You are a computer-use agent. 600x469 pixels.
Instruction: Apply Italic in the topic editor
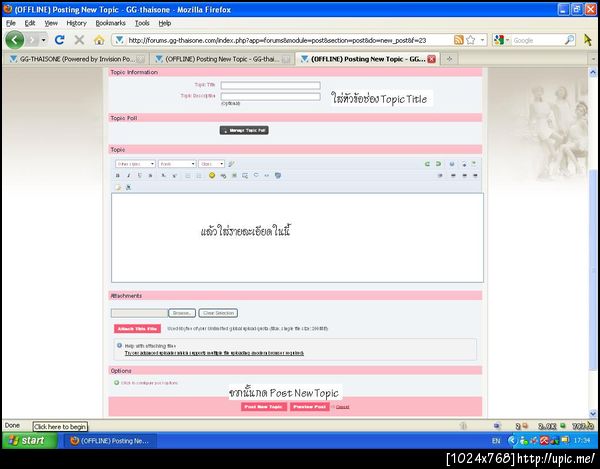pyautogui.click(x=129, y=176)
